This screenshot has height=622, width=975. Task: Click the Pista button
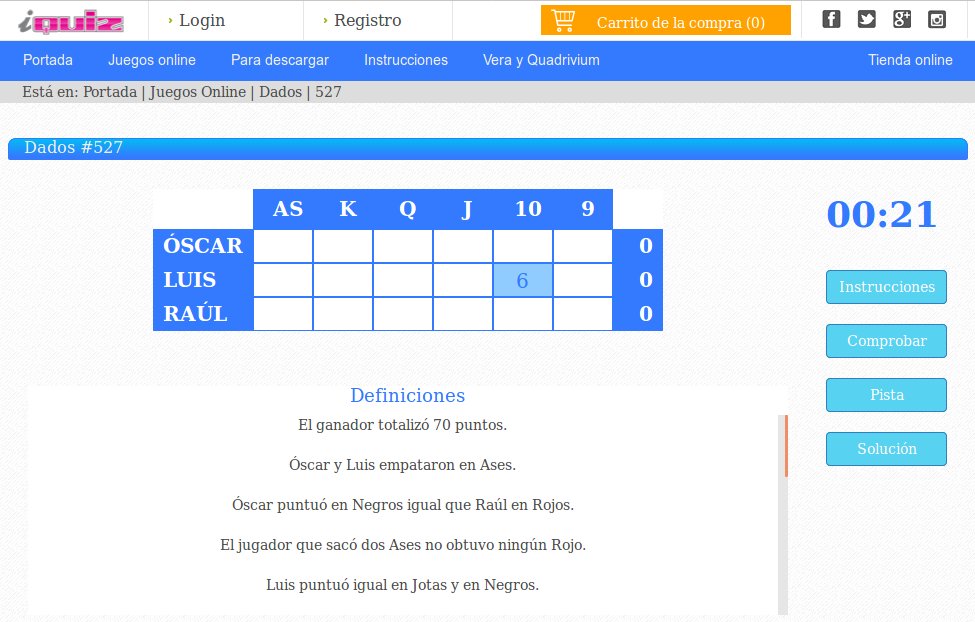886,395
